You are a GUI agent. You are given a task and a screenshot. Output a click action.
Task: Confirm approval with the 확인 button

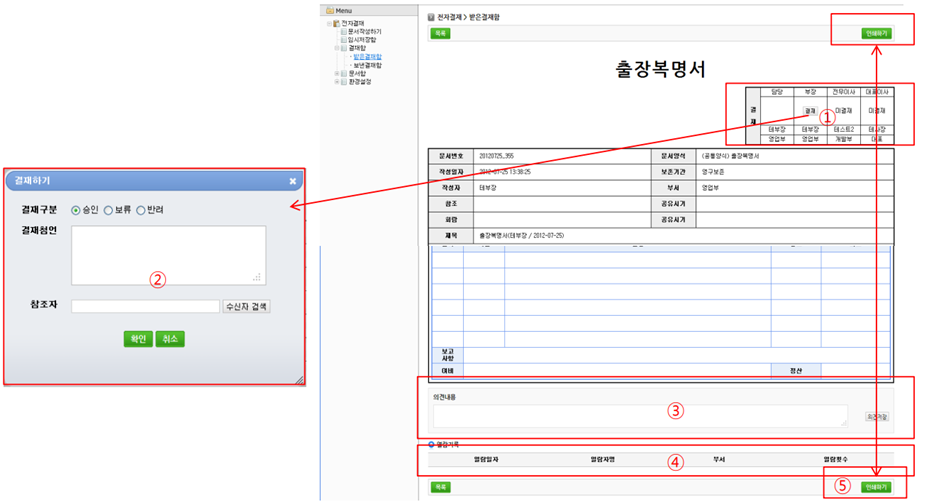pos(138,339)
